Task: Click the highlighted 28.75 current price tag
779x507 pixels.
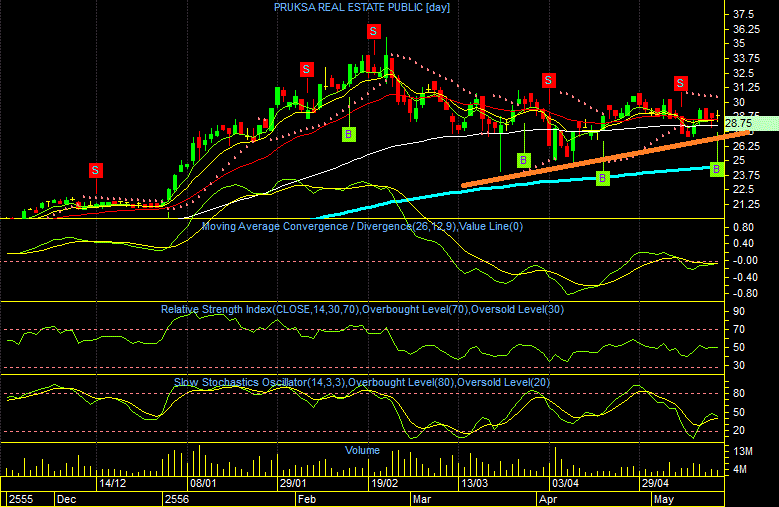Action: point(751,123)
